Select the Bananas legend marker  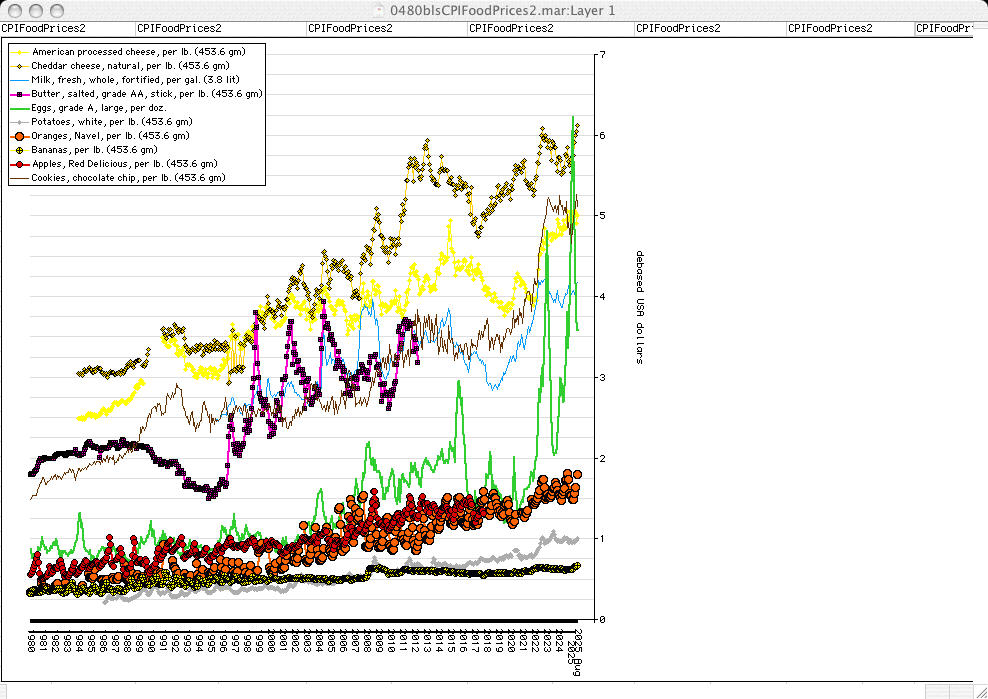click(20, 149)
